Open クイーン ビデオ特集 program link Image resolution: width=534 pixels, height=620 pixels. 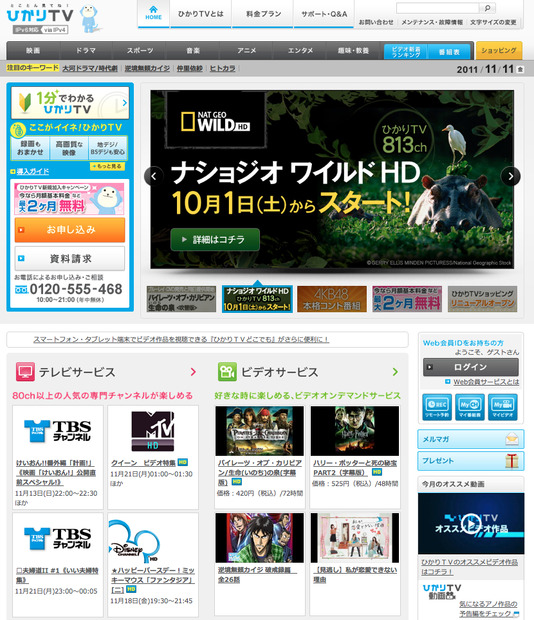coord(143,463)
